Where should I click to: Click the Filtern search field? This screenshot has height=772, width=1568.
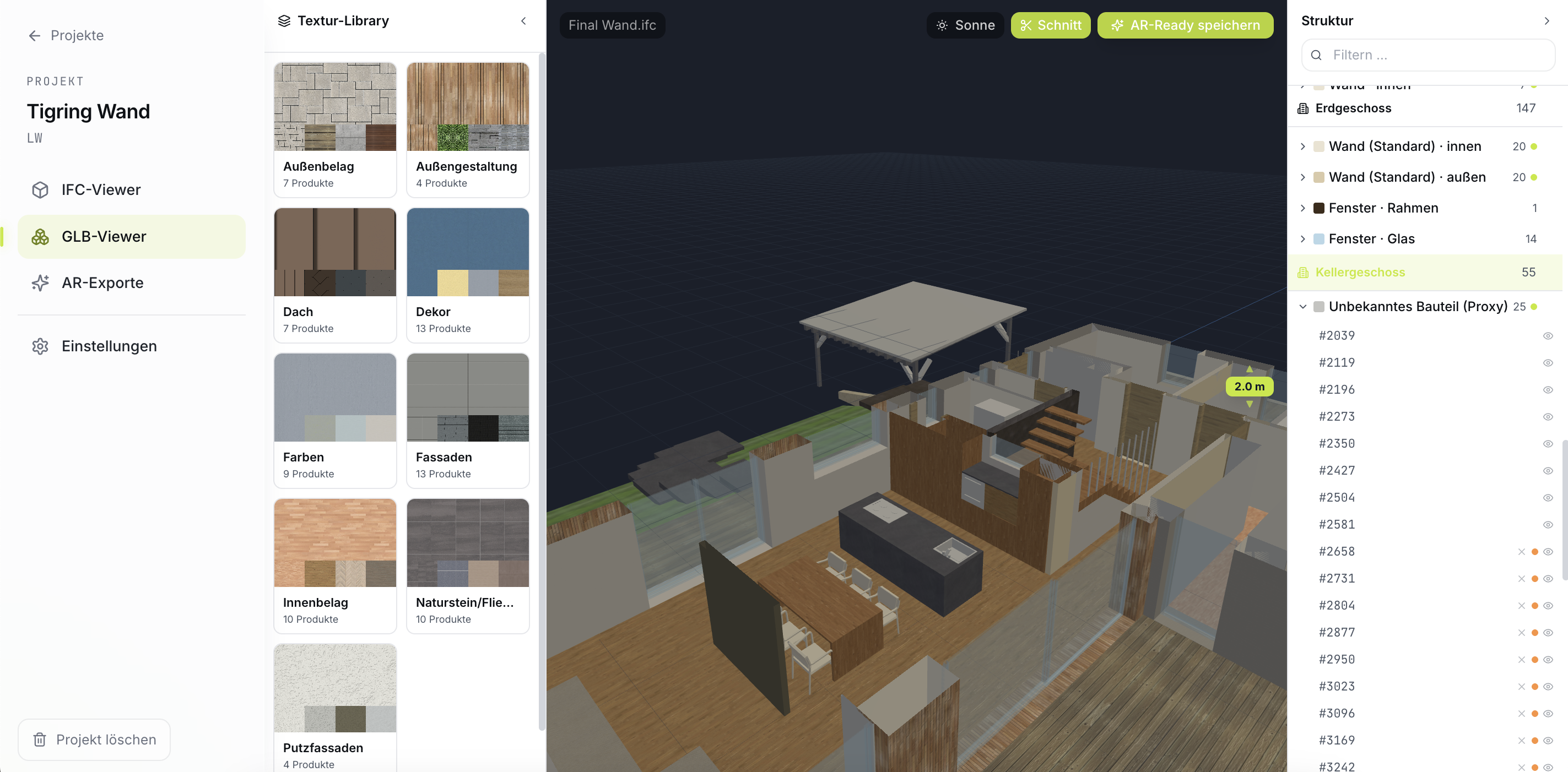tap(1428, 56)
